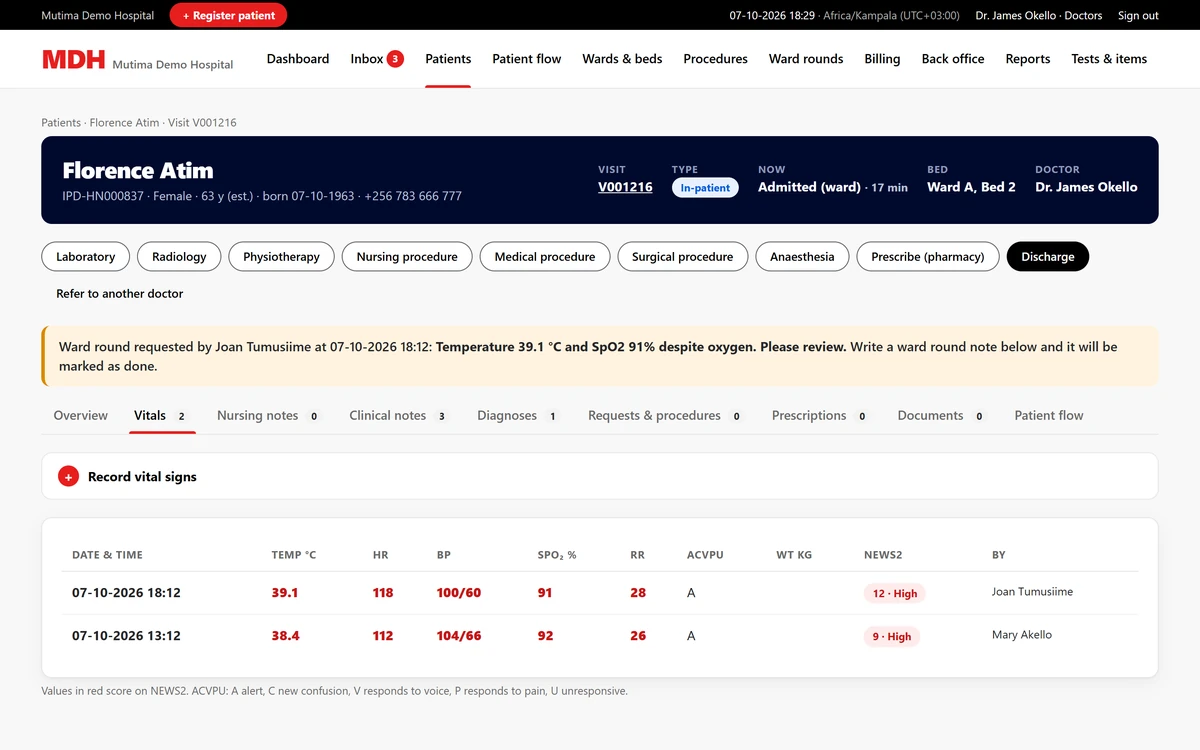Click the In-patient type badge

[x=705, y=188]
